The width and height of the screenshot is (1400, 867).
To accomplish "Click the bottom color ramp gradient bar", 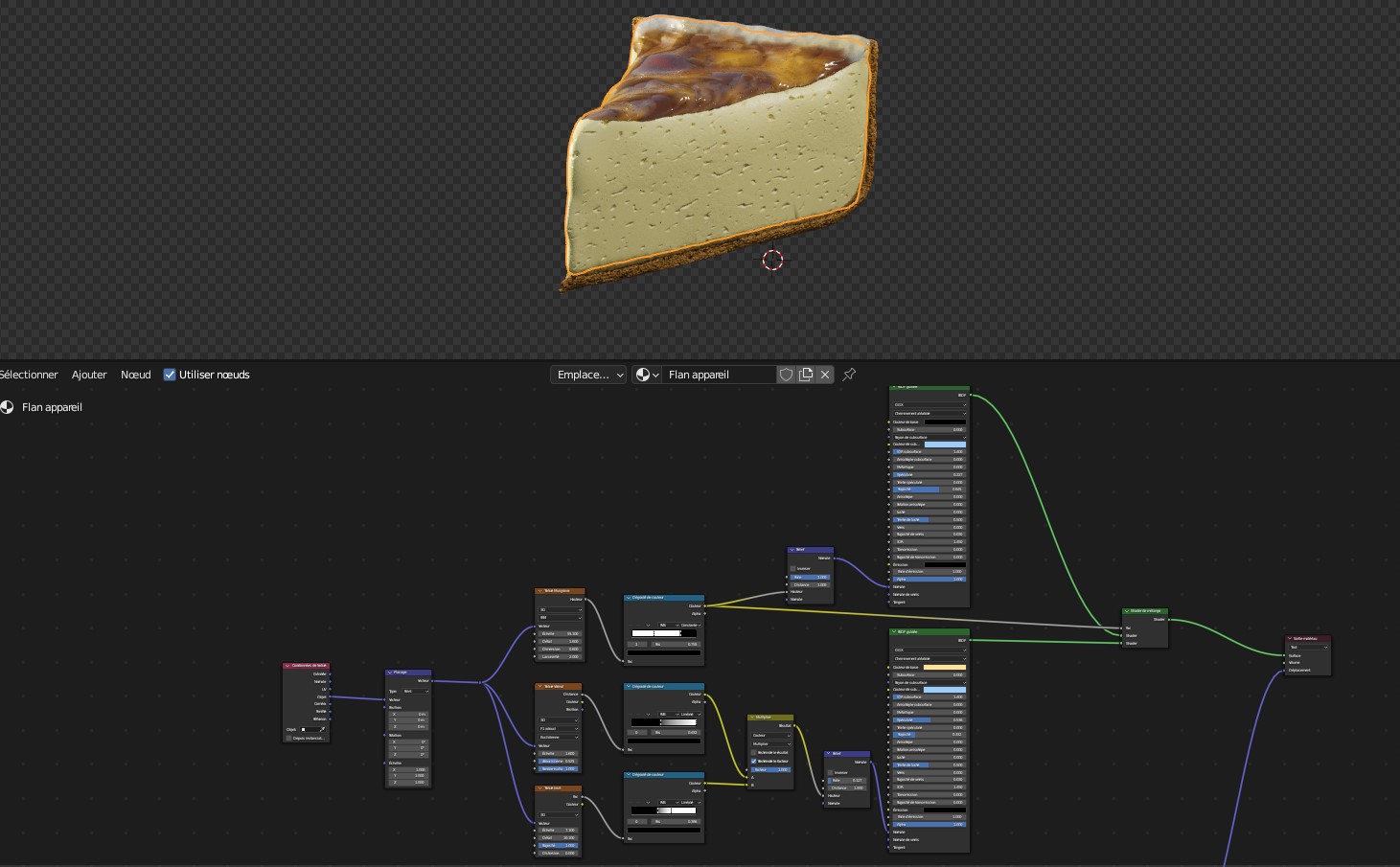I will pos(663,810).
